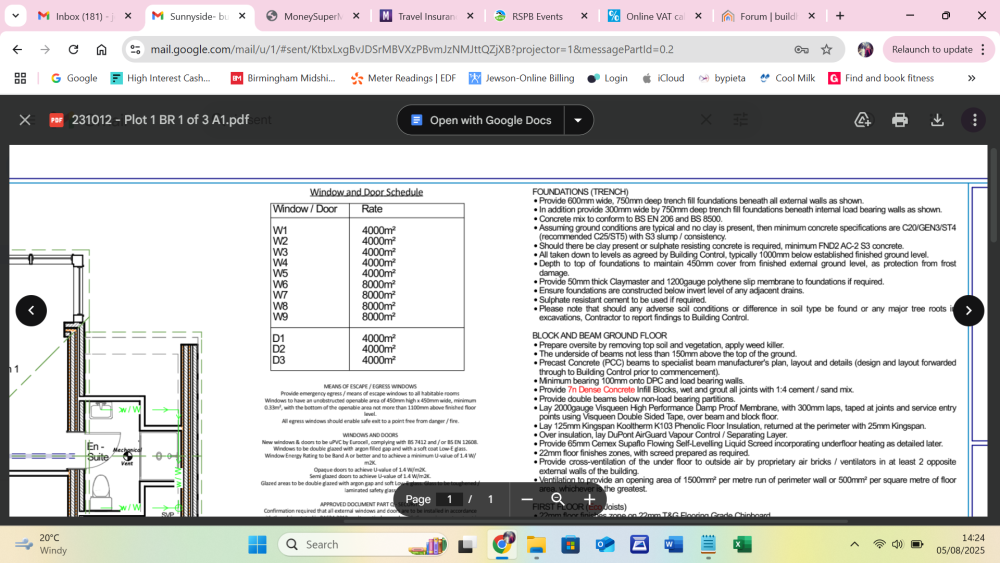Print the PDF document
The height and width of the screenshot is (563, 1000).
pyautogui.click(x=900, y=120)
